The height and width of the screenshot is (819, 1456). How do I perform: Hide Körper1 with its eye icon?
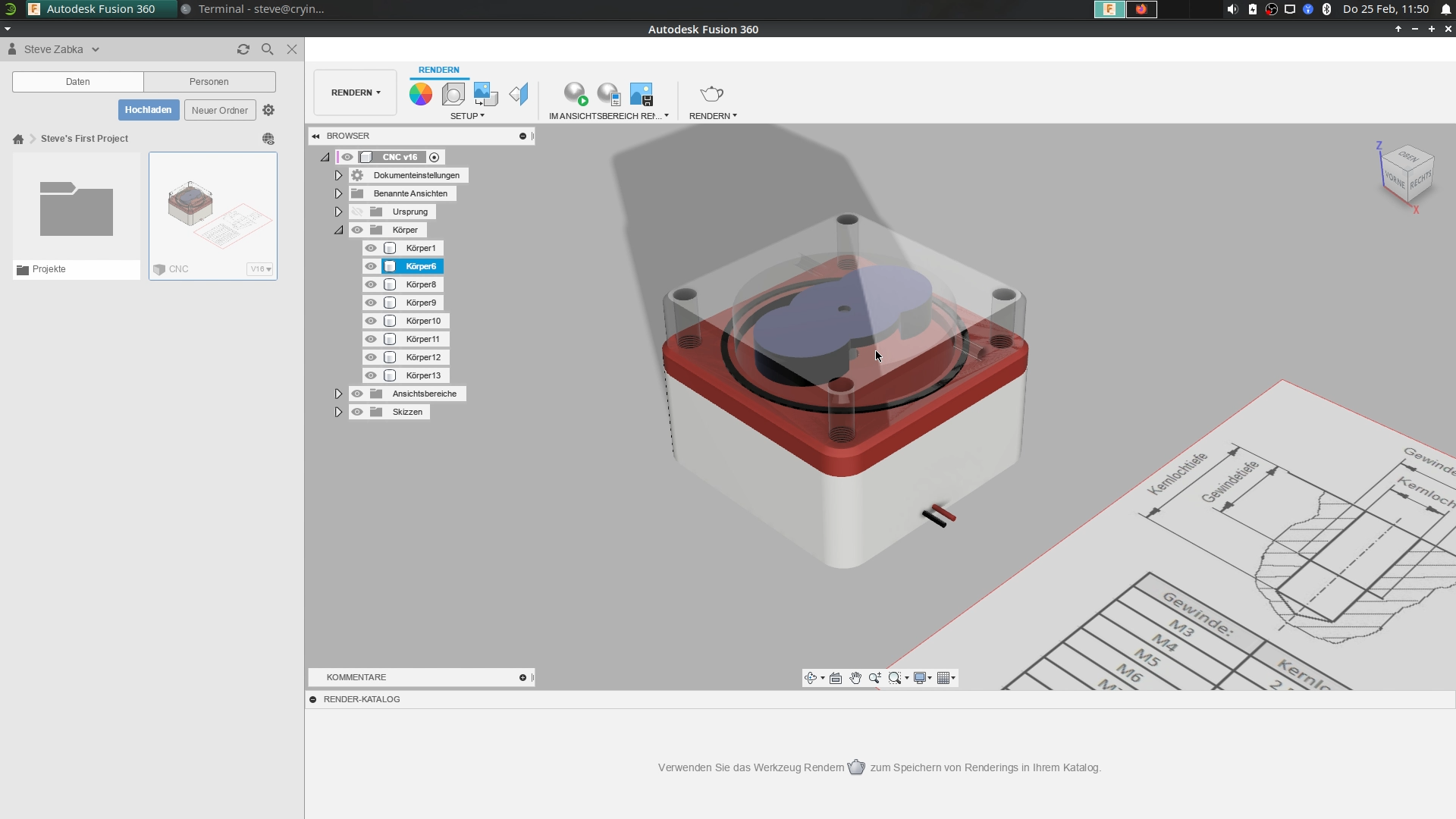point(371,248)
